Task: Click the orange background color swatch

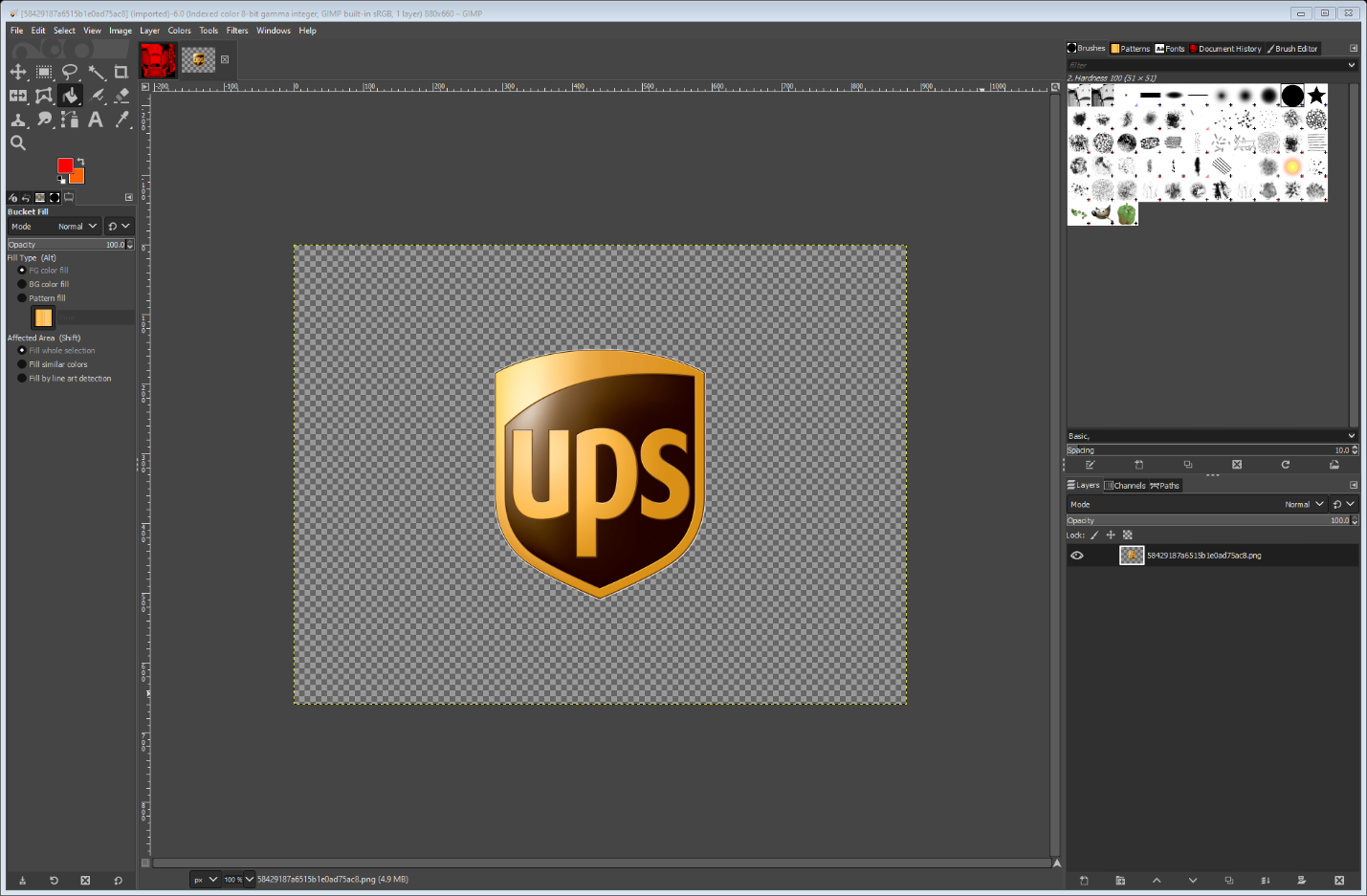Action: [x=78, y=178]
